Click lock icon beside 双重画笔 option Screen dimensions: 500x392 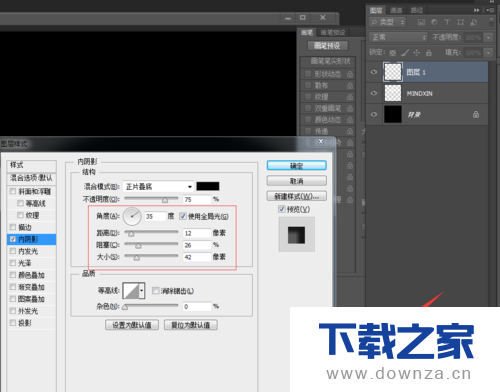pyautogui.click(x=350, y=108)
